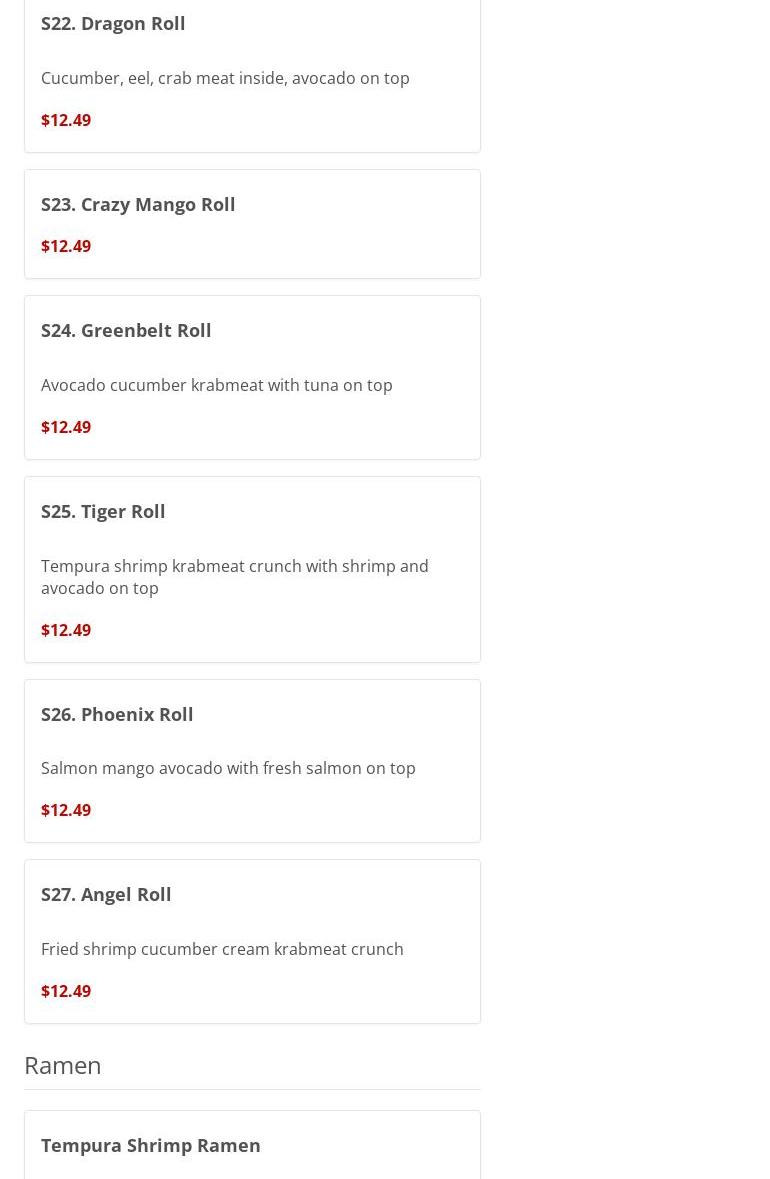
Task: Select the S23. Crazy Mango Roll title
Action: pyautogui.click(x=138, y=204)
